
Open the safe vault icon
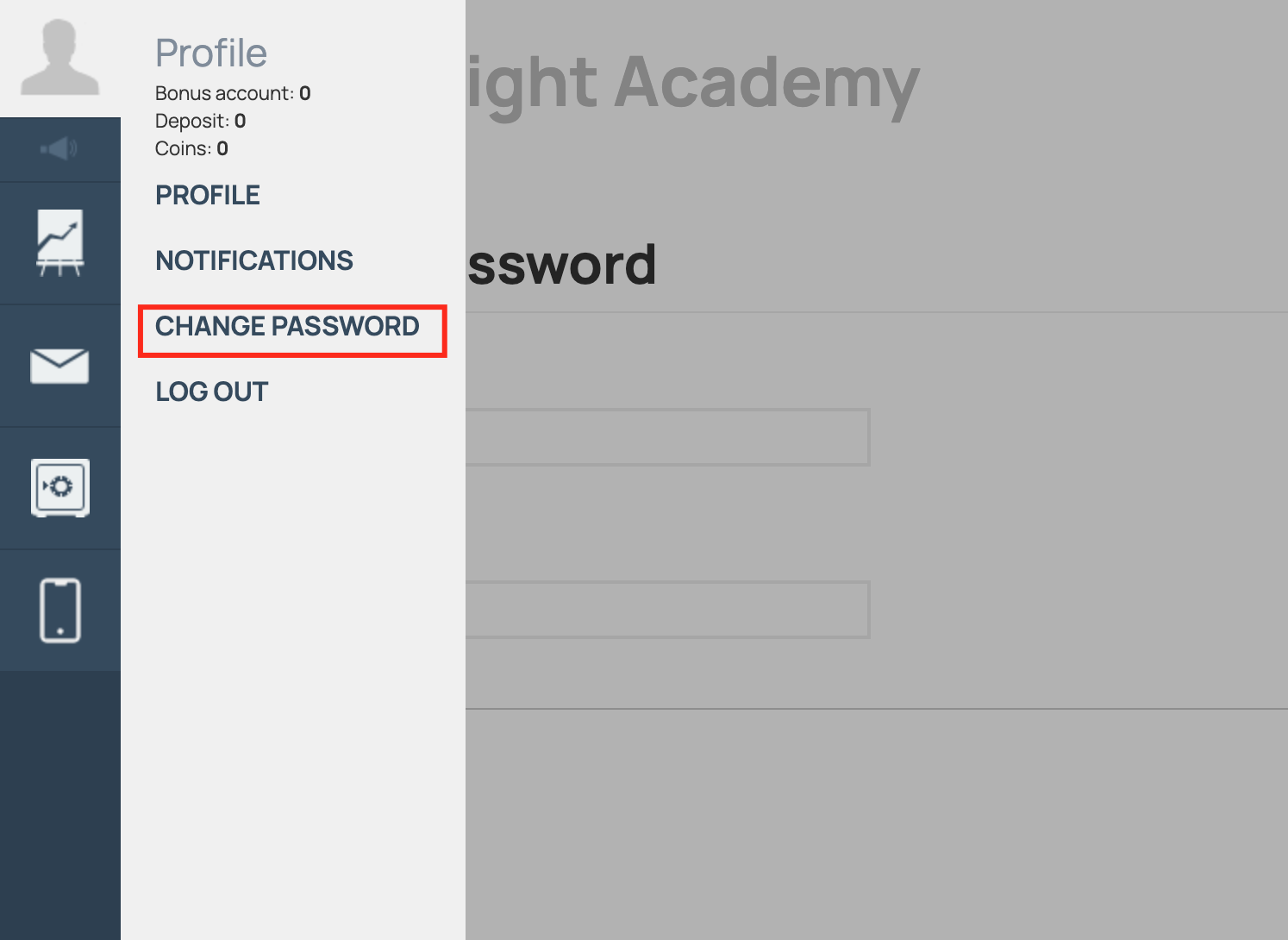pyautogui.click(x=59, y=487)
